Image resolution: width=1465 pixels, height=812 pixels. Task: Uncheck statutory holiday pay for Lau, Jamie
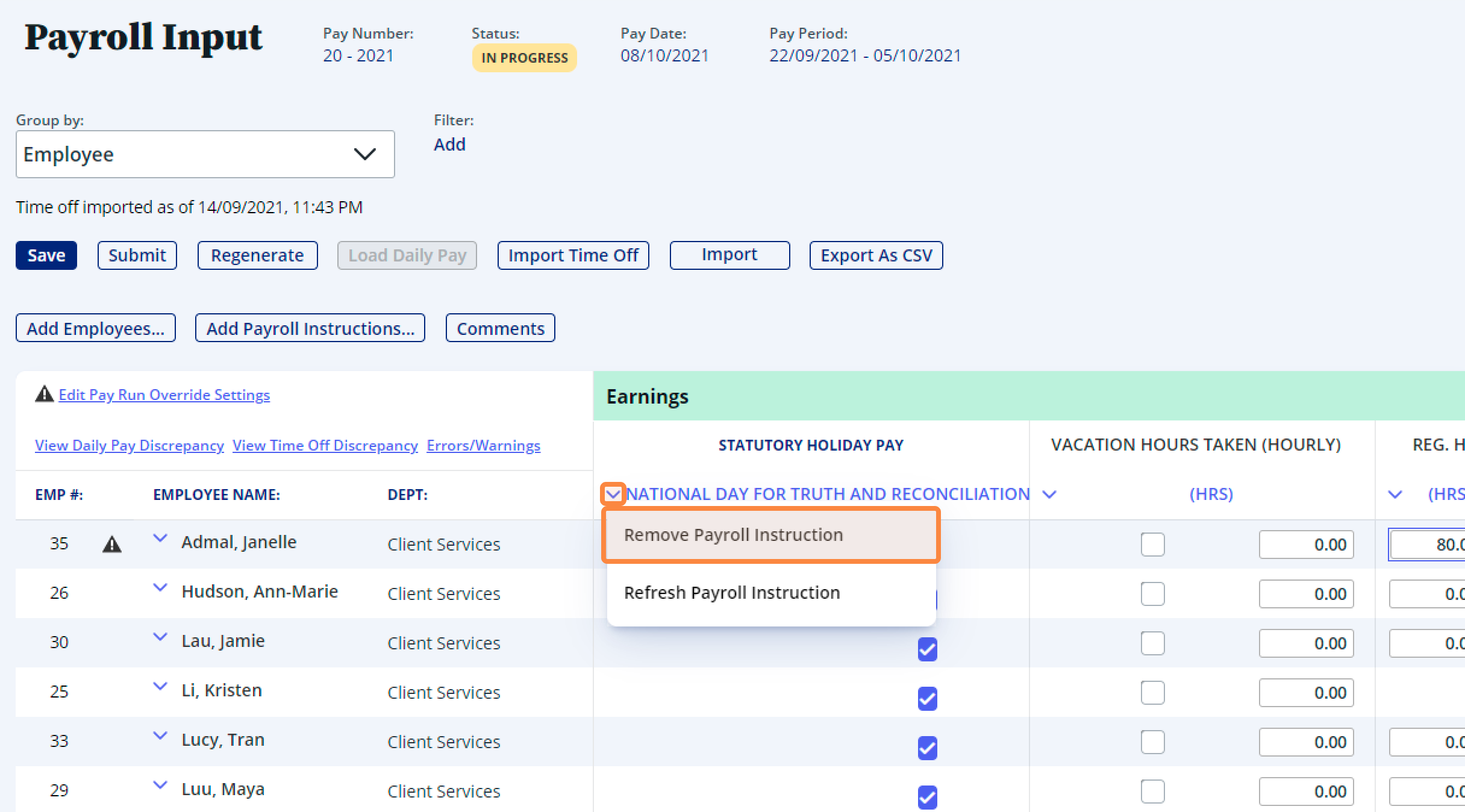coord(927,649)
